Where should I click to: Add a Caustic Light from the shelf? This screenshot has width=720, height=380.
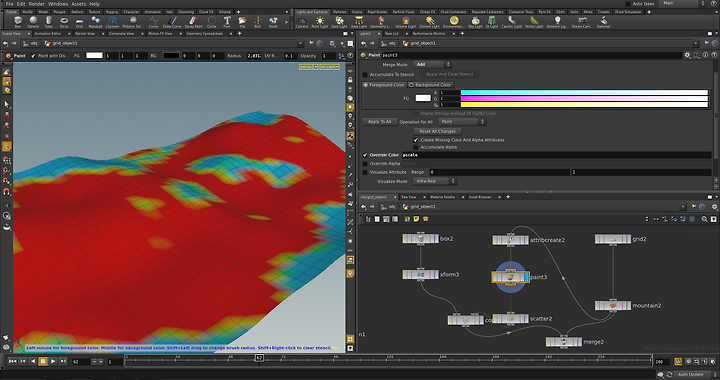pyautogui.click(x=512, y=22)
